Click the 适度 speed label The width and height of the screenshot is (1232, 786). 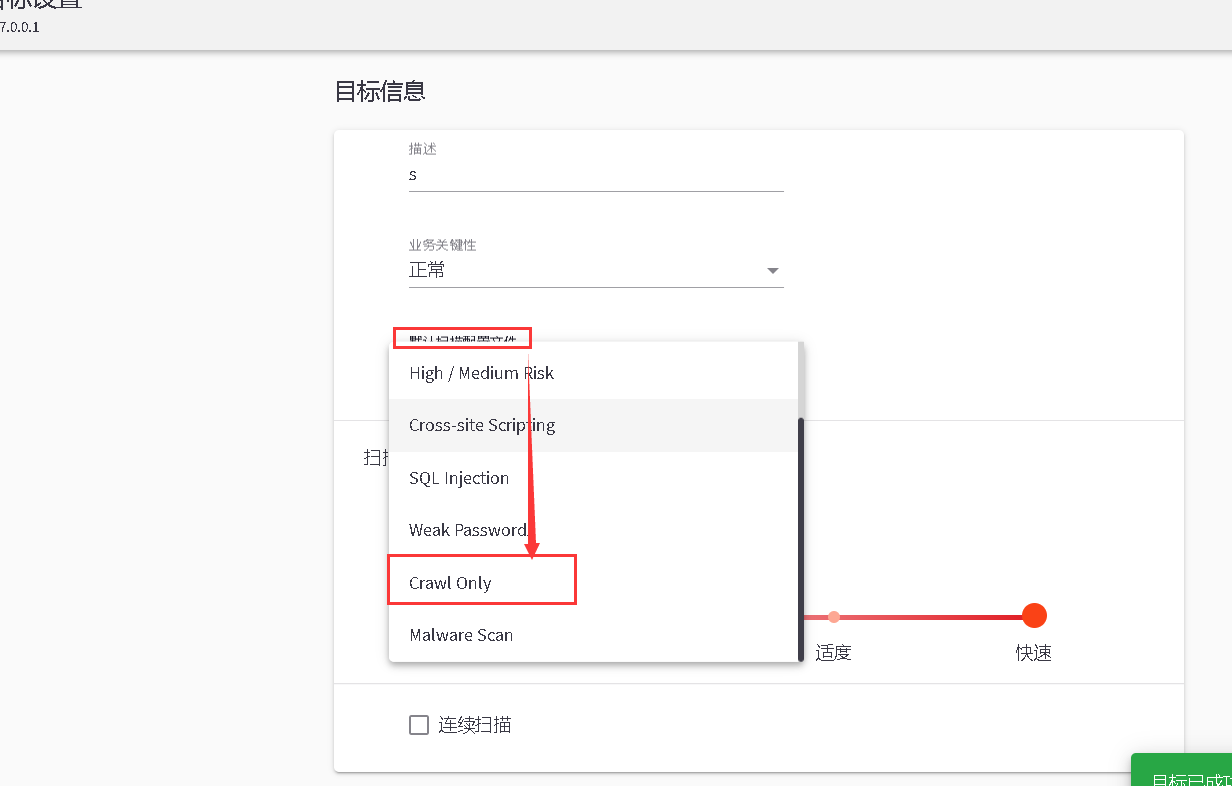tap(834, 653)
